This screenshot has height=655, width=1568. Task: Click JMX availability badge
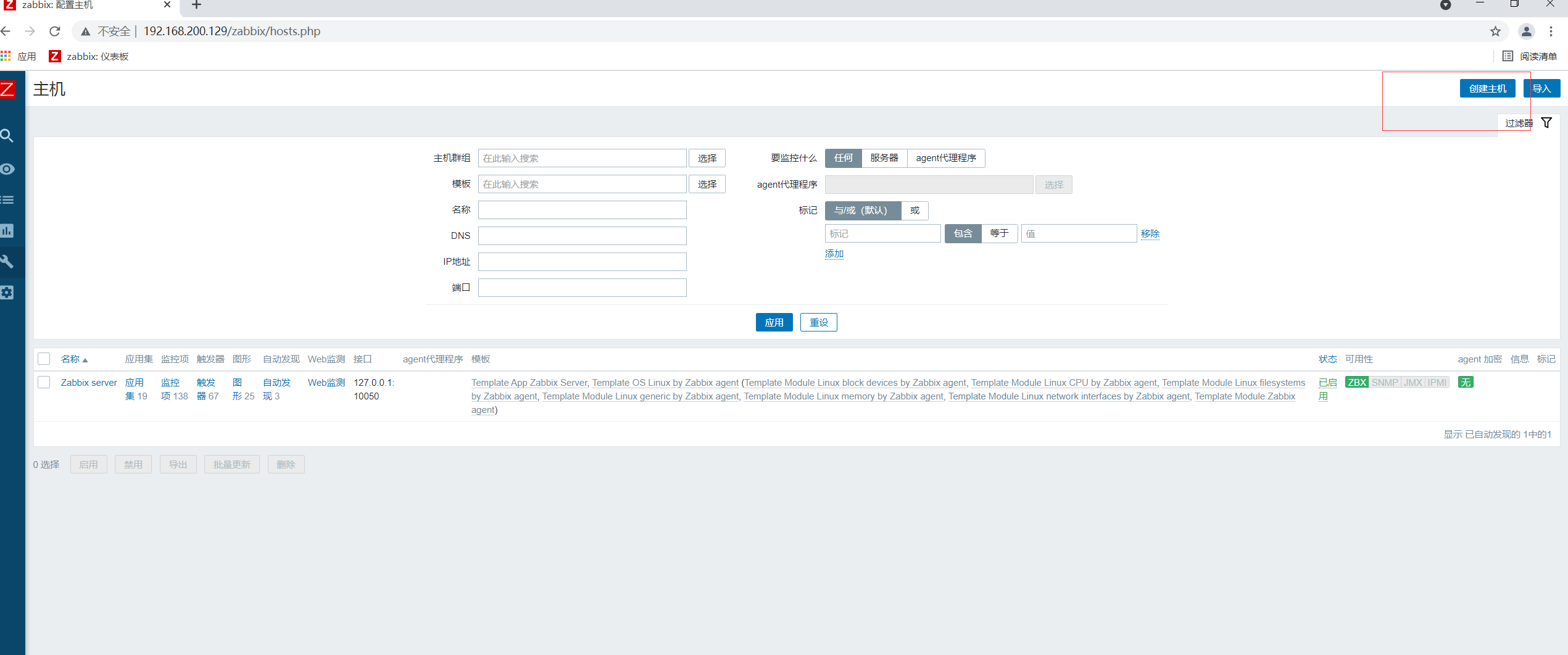(x=1413, y=382)
